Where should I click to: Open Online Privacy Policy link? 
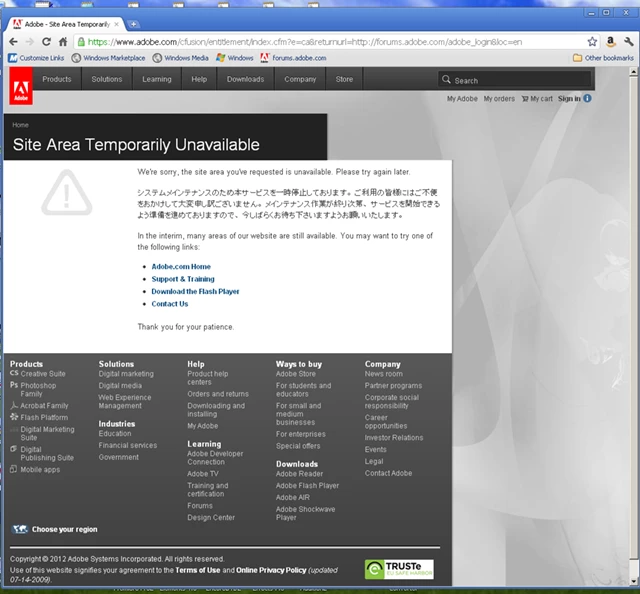[271, 570]
